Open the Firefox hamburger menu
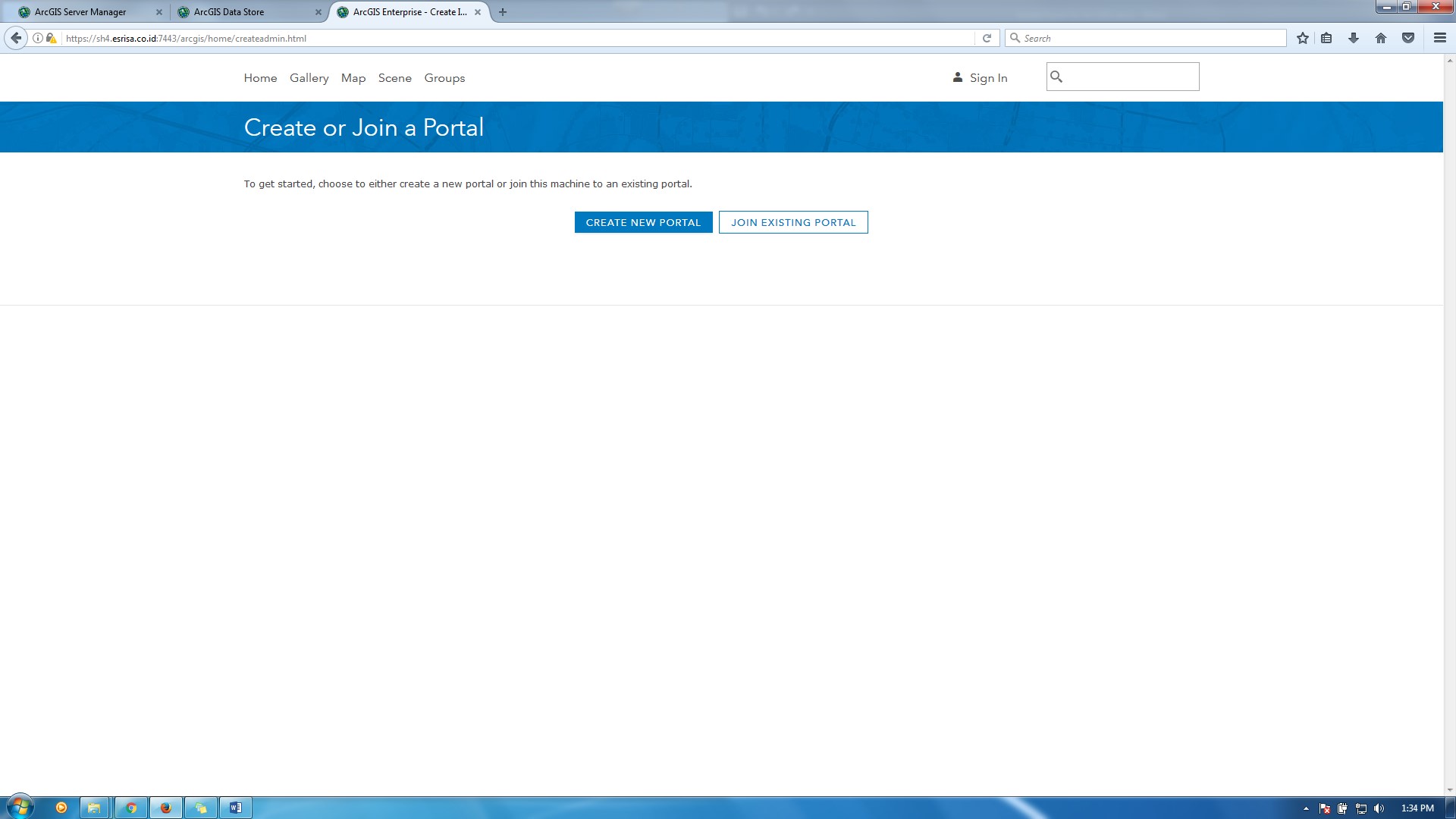This screenshot has width=1456, height=819. (1440, 38)
